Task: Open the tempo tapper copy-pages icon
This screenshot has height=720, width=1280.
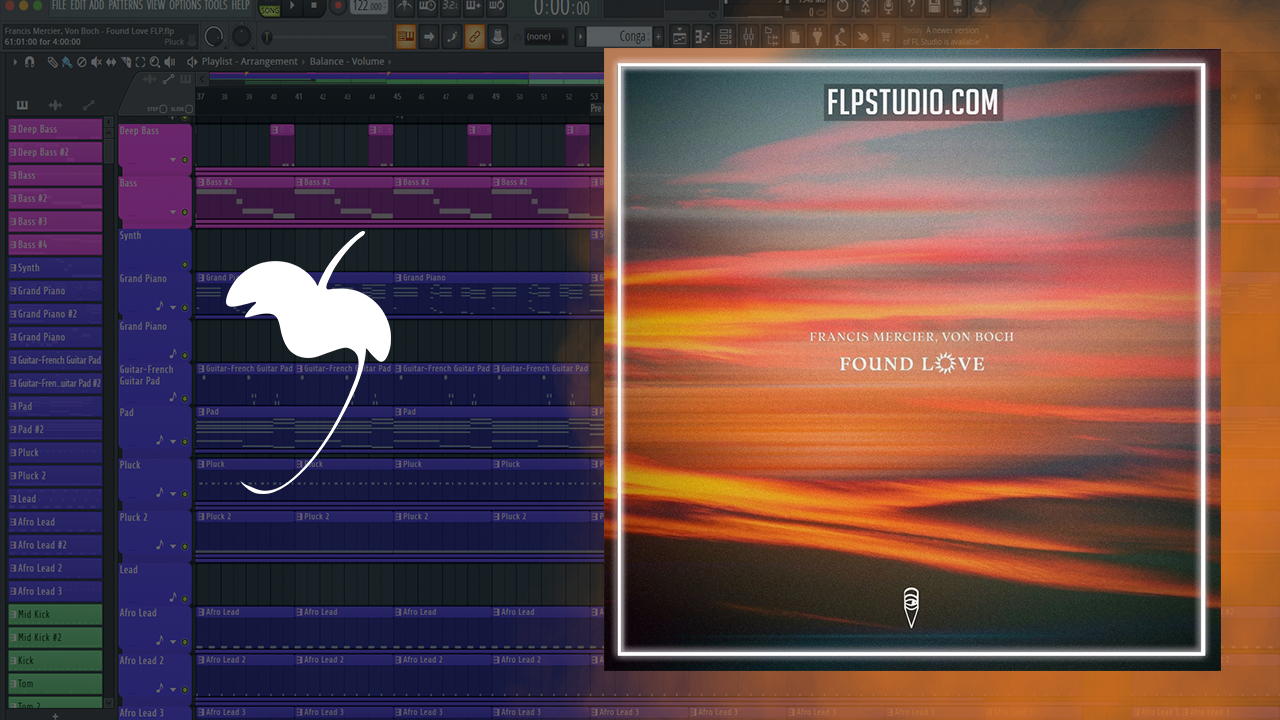Action: coord(794,37)
